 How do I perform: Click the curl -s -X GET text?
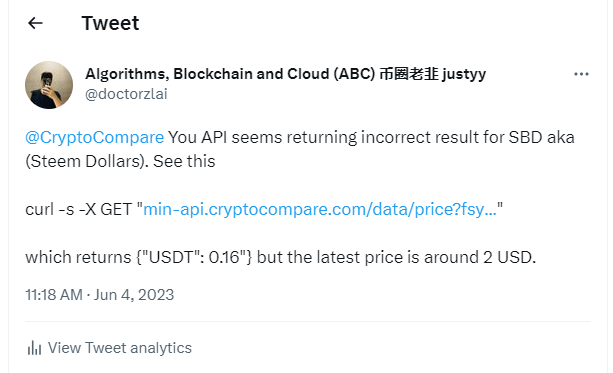(x=79, y=209)
